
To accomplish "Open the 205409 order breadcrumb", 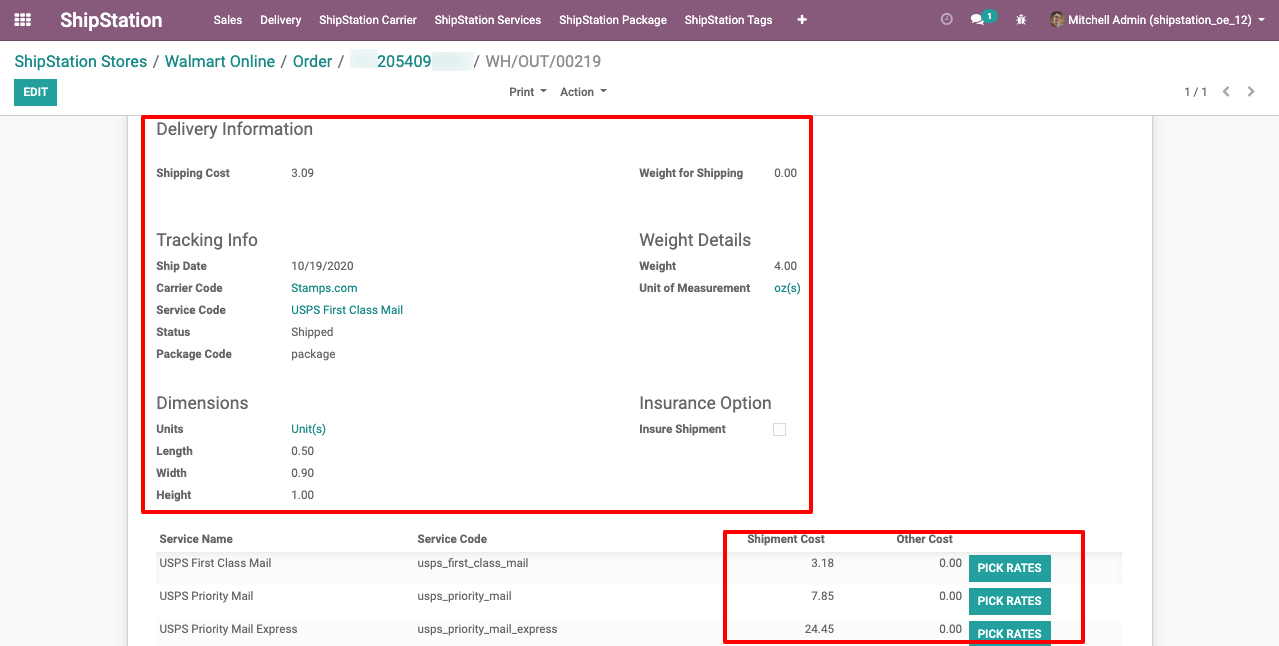I will [x=410, y=61].
